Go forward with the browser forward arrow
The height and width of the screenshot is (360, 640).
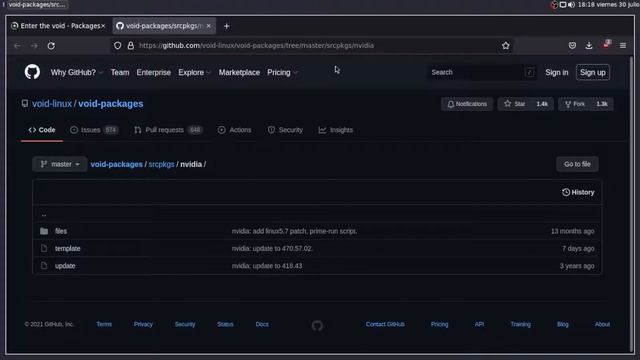pos(34,46)
